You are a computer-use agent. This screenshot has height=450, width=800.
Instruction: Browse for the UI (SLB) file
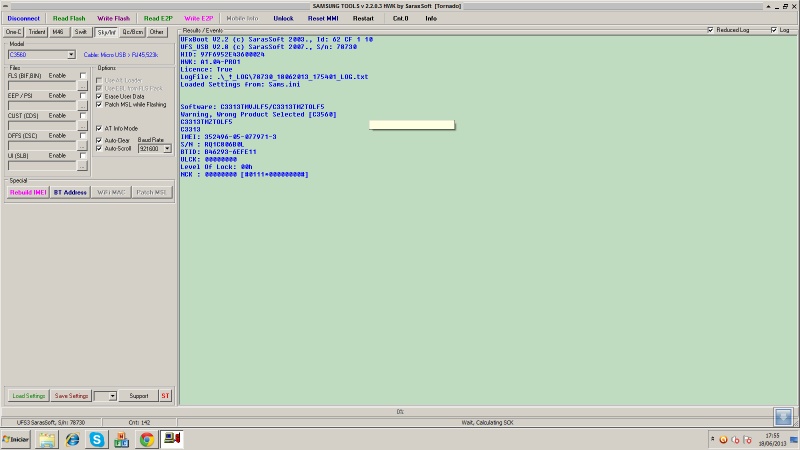82,166
